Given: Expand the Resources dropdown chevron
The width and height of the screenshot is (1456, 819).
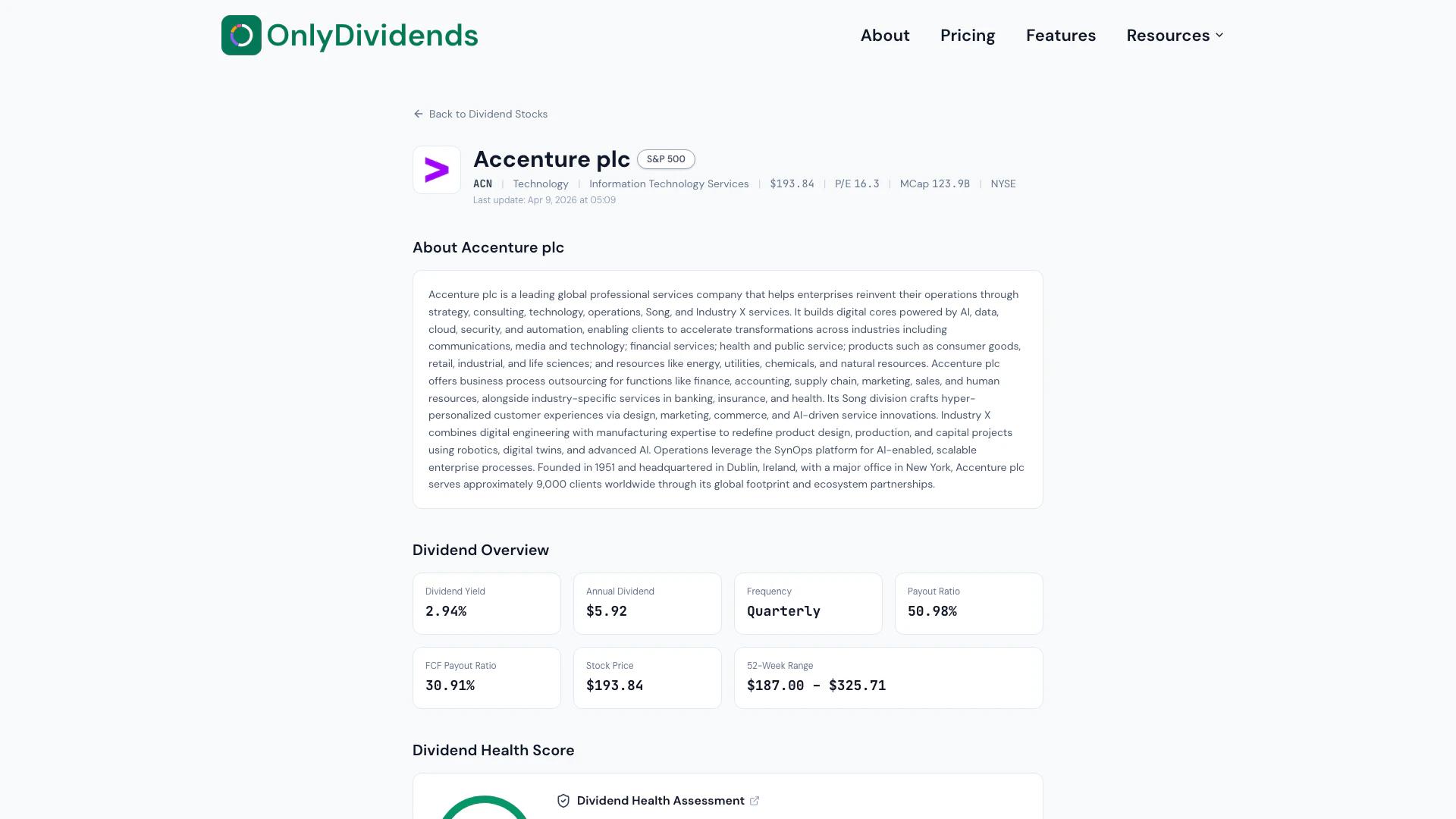Looking at the screenshot, I should point(1219,35).
